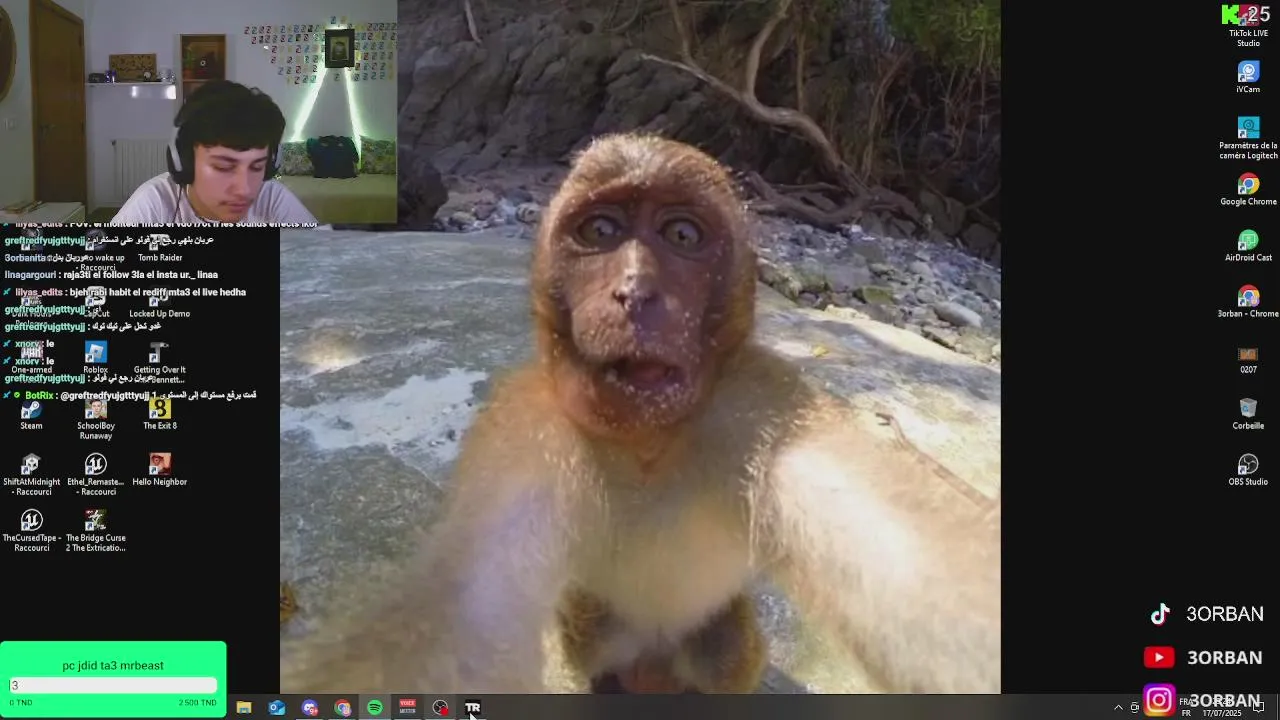Open File Explorer from the taskbar
This screenshot has width=1280, height=720.
click(244, 707)
